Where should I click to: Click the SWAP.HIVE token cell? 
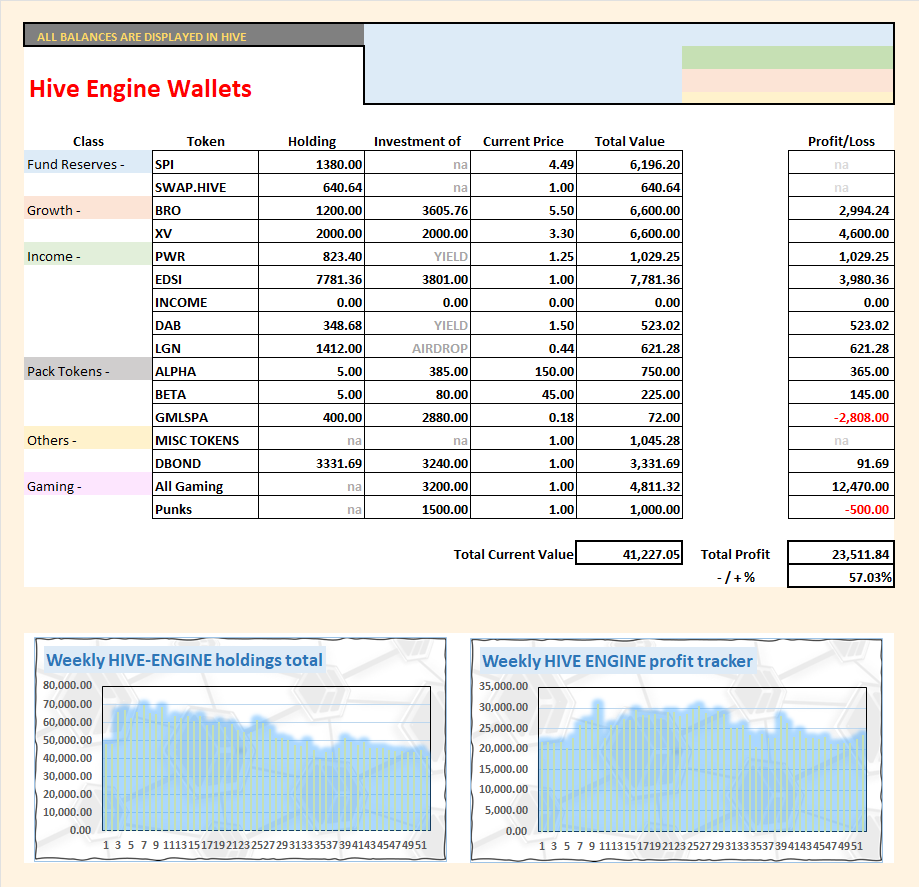click(x=205, y=185)
